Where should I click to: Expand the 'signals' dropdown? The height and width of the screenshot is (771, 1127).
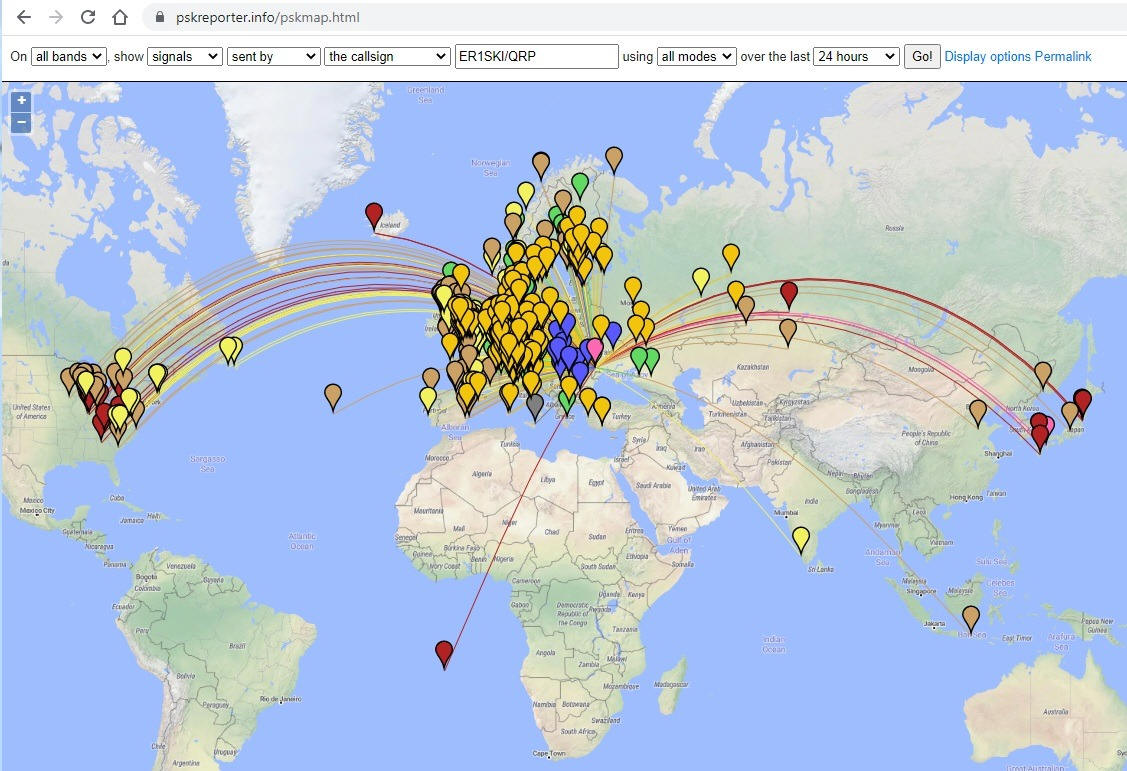pos(184,57)
